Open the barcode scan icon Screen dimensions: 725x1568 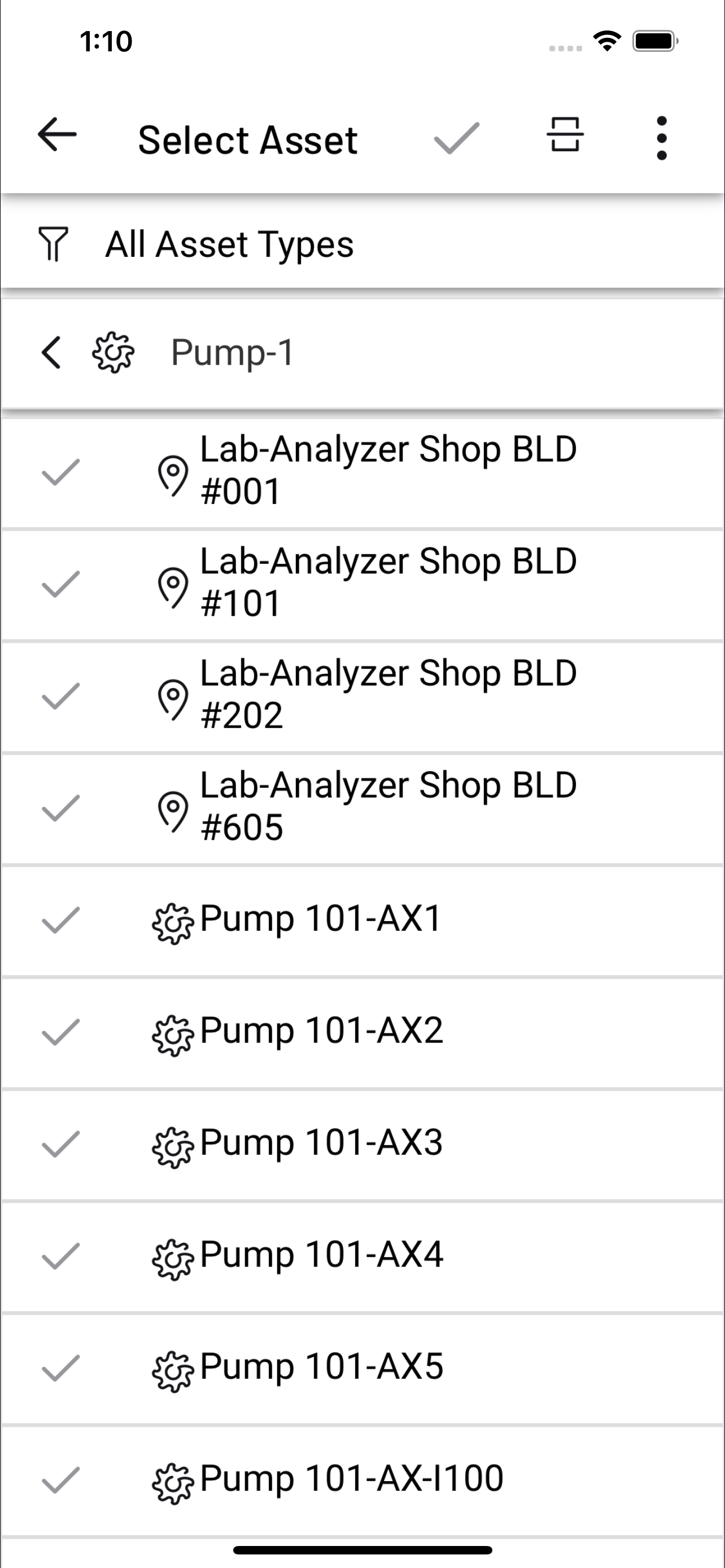(x=565, y=134)
